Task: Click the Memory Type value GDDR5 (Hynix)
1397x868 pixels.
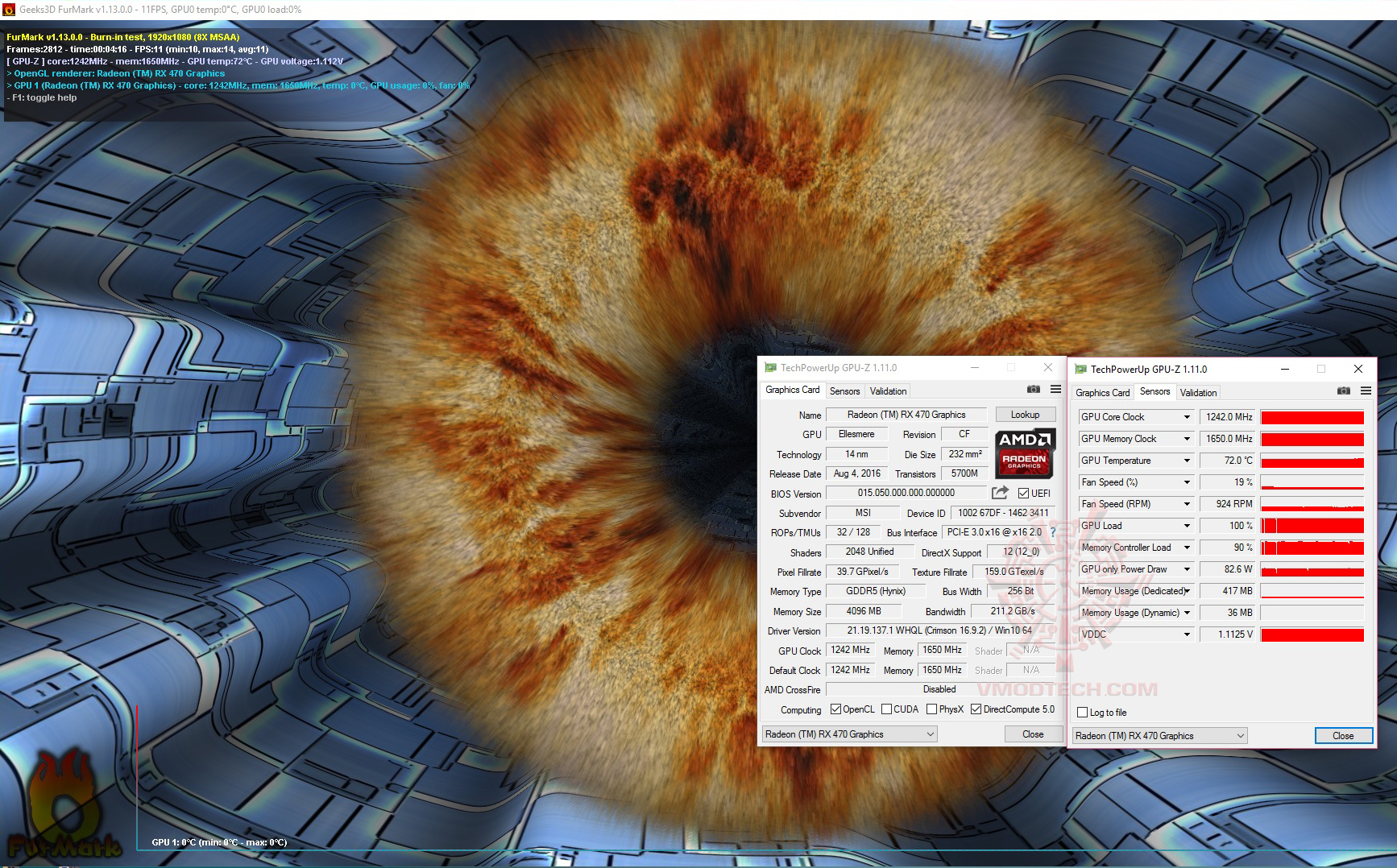Action: pyautogui.click(x=876, y=591)
